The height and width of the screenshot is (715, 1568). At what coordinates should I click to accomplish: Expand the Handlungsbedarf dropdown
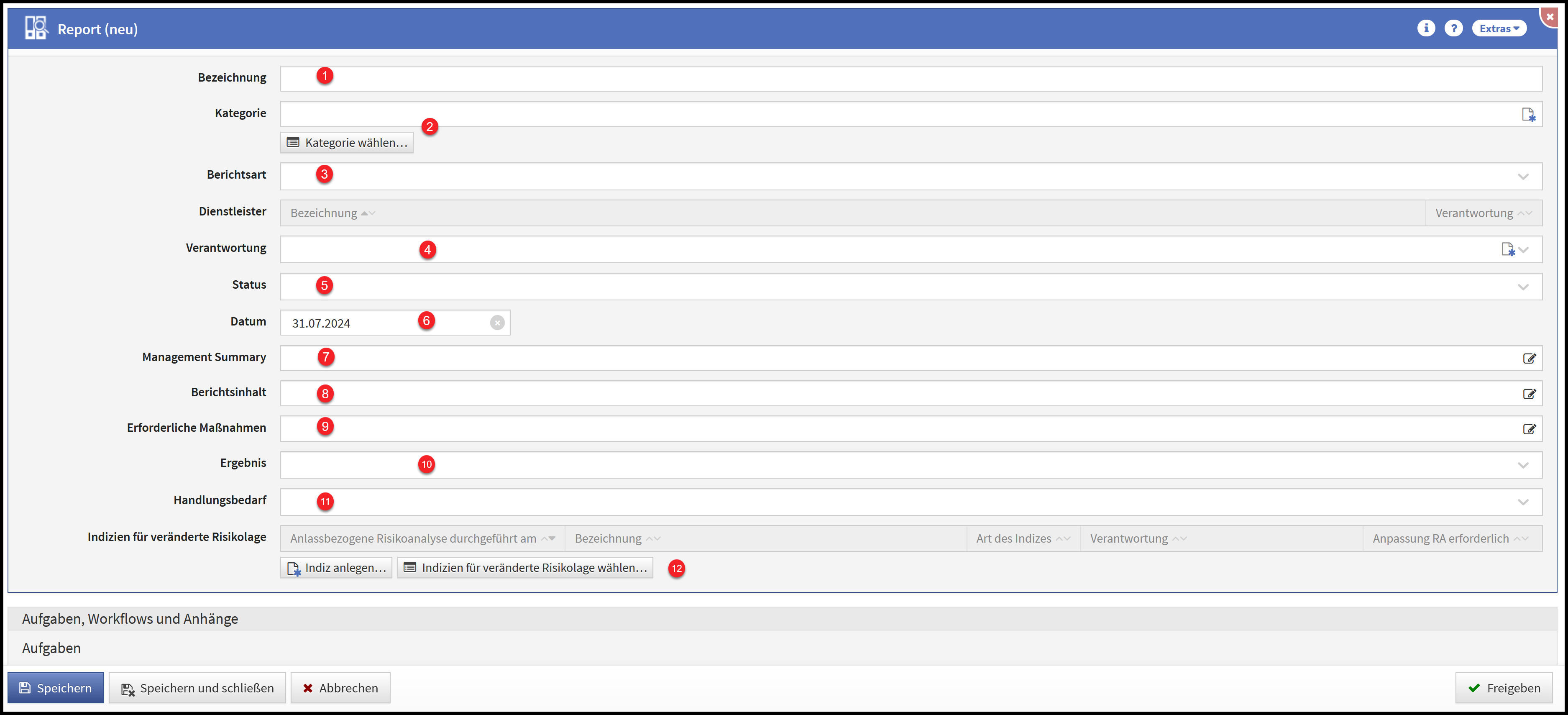pyautogui.click(x=1523, y=502)
